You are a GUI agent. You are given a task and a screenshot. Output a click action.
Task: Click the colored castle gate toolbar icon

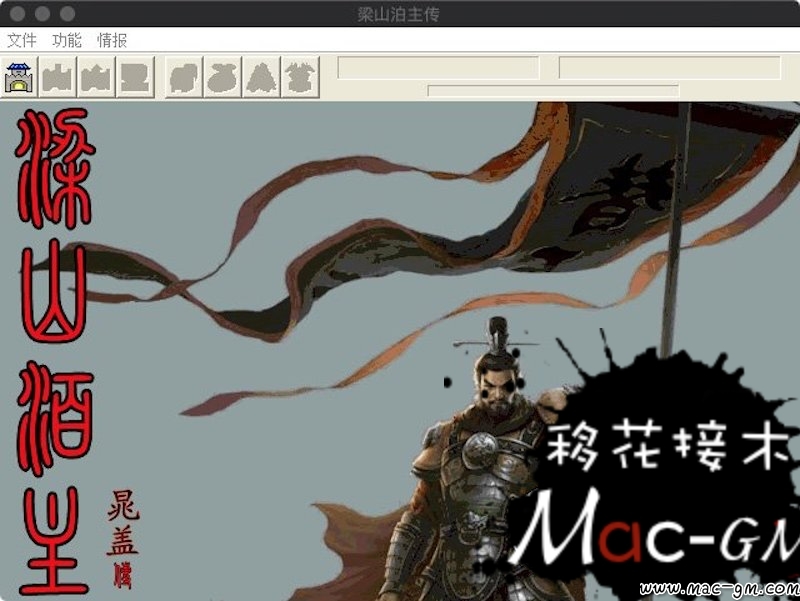pyautogui.click(x=19, y=77)
